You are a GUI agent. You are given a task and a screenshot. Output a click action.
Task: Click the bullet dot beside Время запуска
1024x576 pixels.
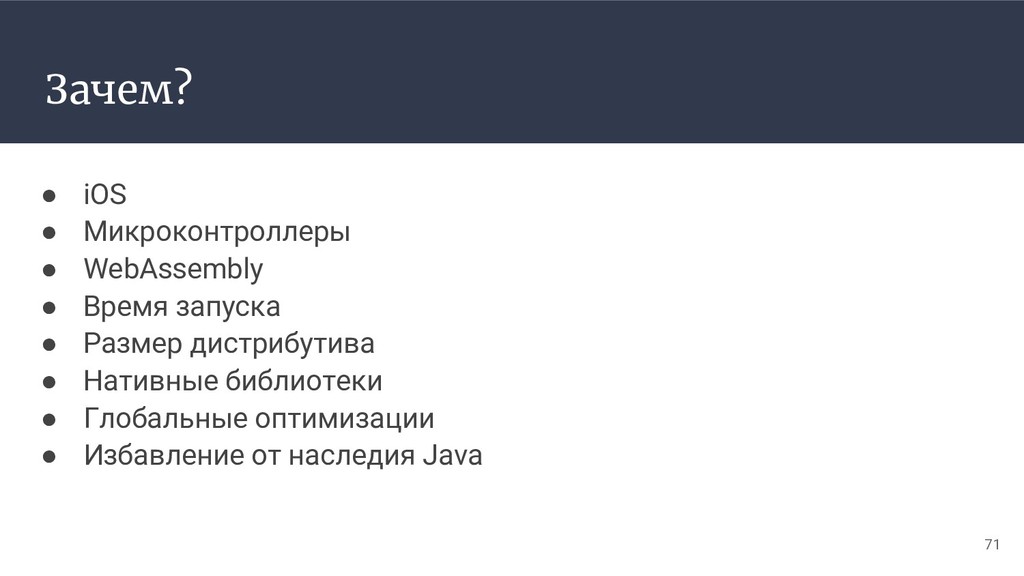(49, 307)
